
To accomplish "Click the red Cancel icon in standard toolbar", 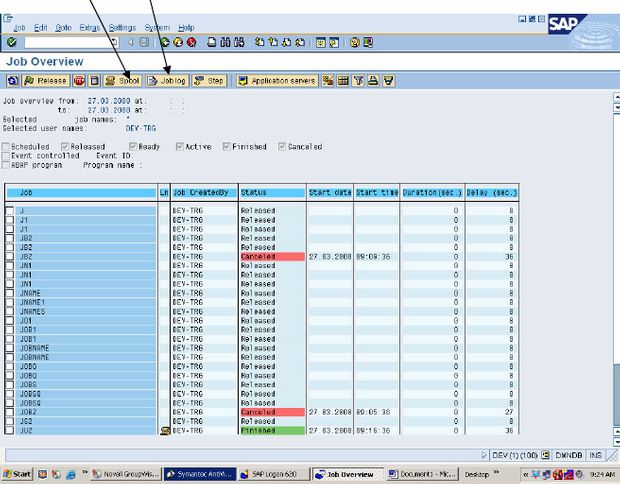I will [x=191, y=42].
